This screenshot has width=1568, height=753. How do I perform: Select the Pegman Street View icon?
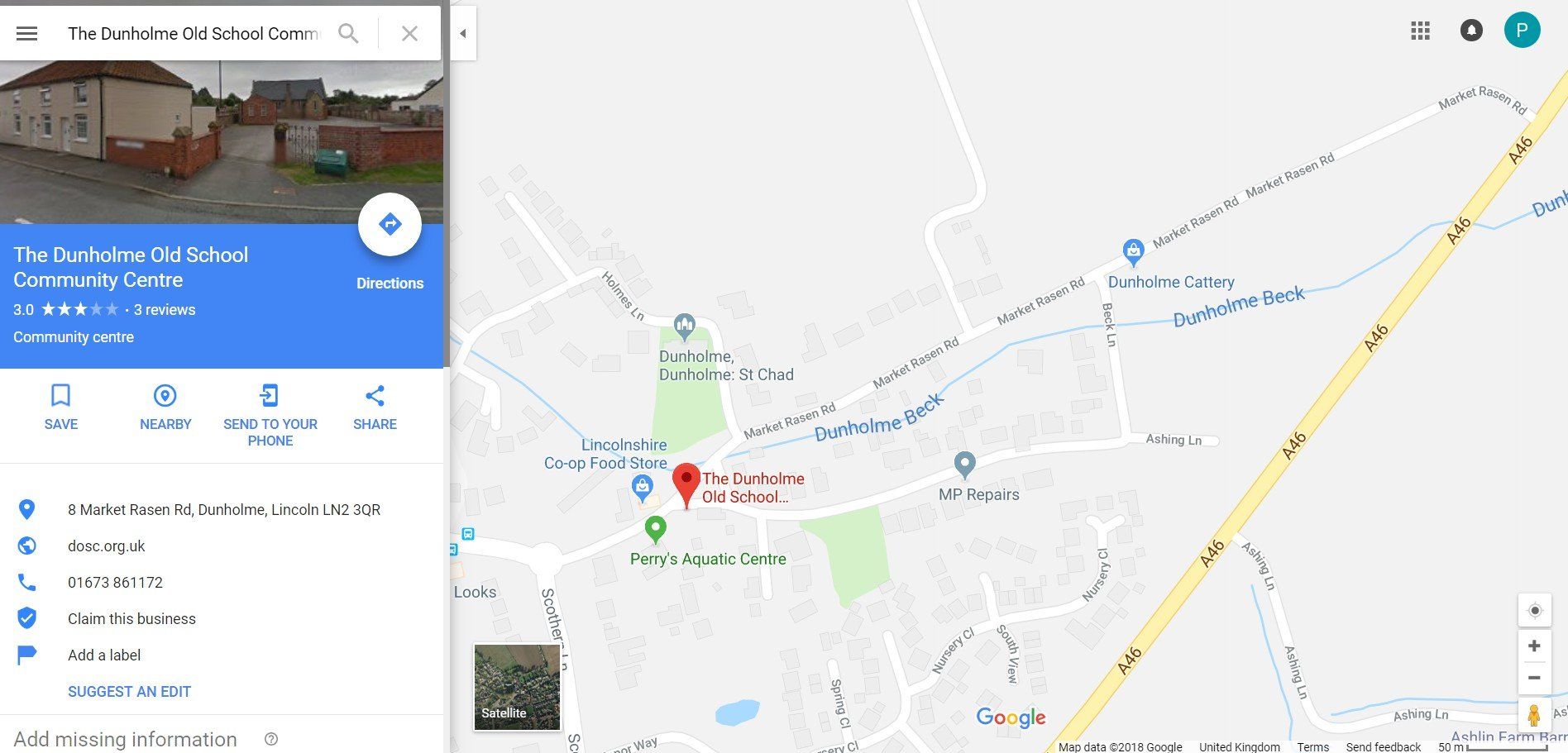click(x=1534, y=715)
